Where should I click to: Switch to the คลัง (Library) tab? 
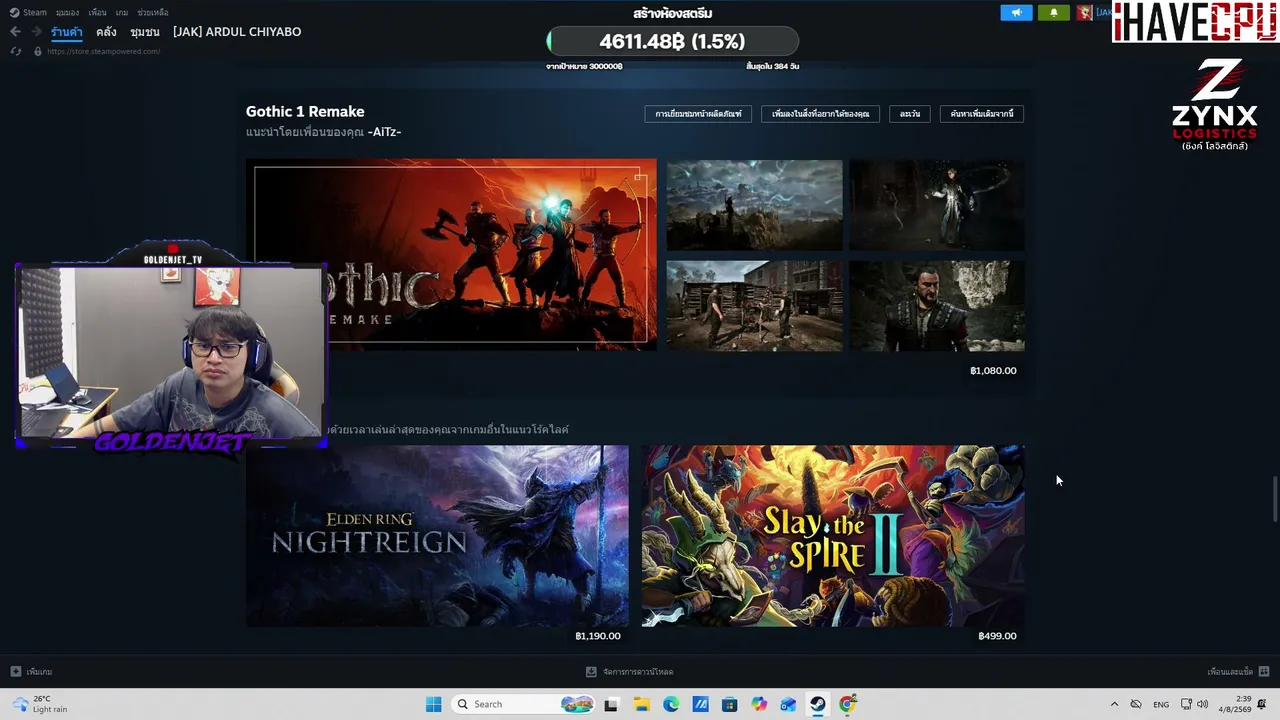(x=106, y=32)
